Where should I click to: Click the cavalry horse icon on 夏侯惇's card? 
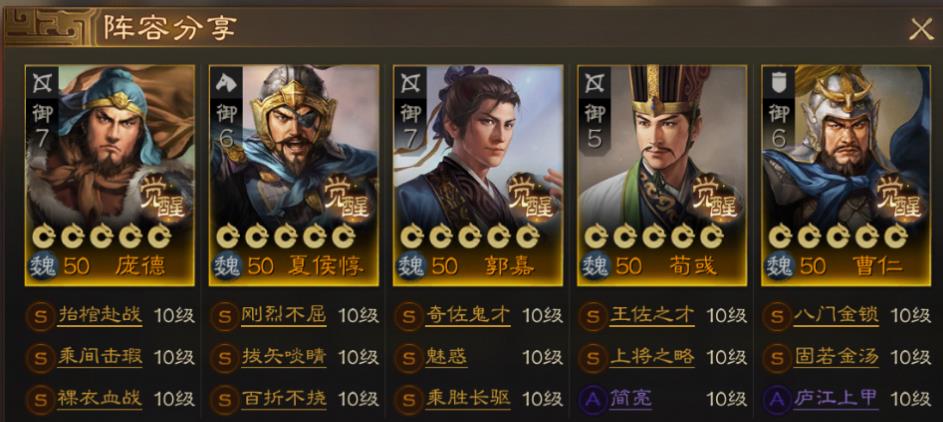coord(226,84)
